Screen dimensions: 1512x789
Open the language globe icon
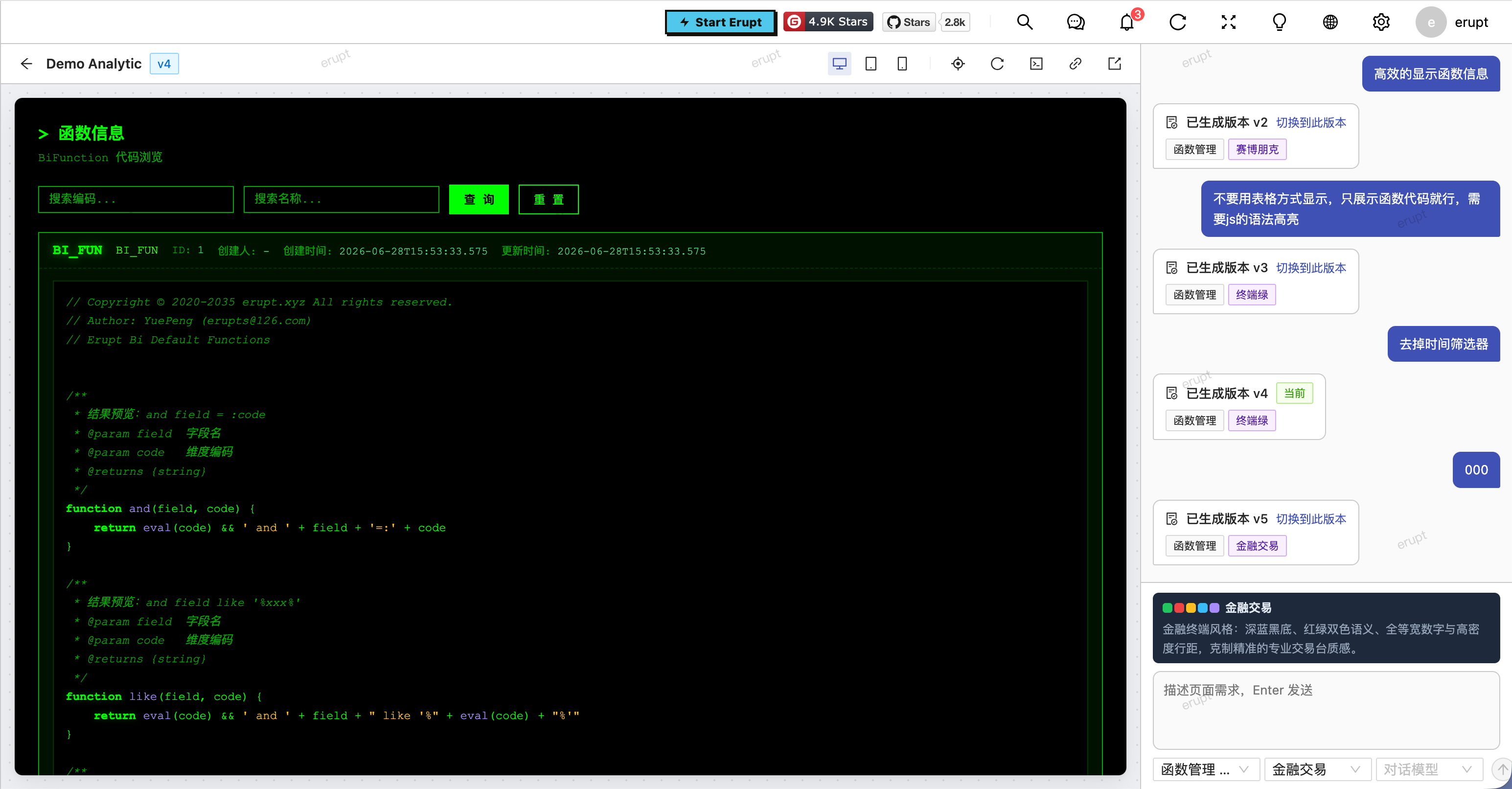click(x=1330, y=23)
